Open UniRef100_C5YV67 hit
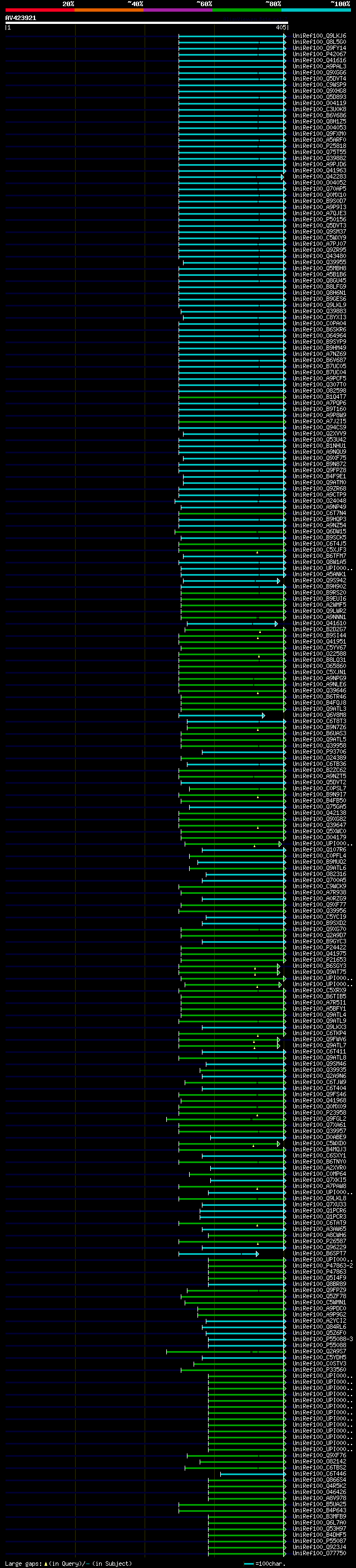Viewport: 356px width, 1568px height. [x=319, y=647]
